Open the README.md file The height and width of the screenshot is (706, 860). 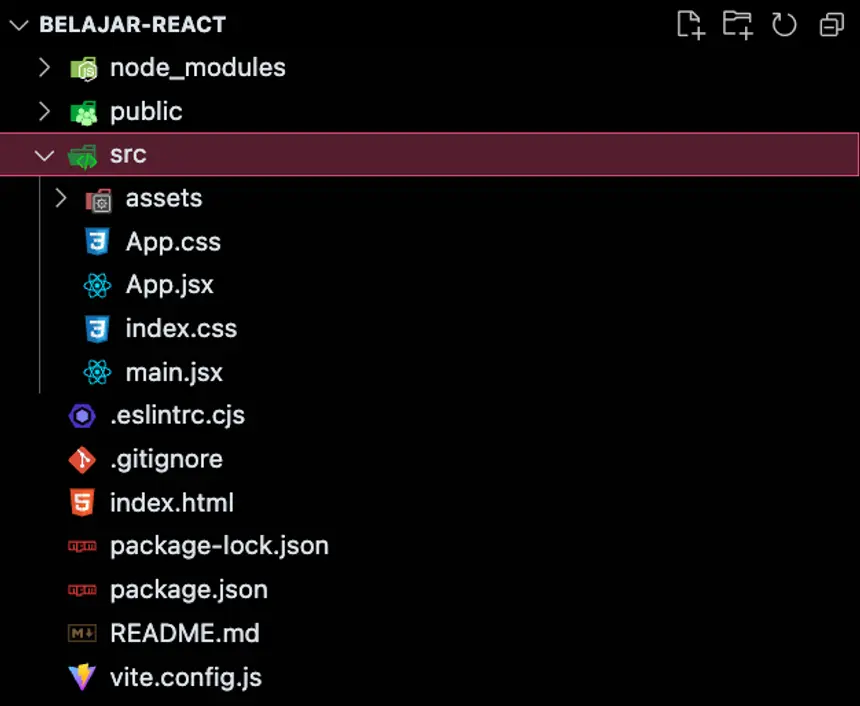[x=184, y=633]
